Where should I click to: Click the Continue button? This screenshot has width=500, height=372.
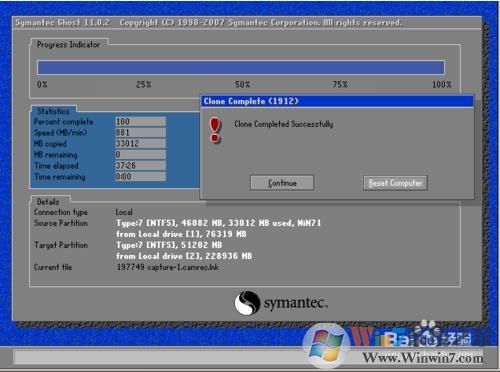[x=282, y=183]
